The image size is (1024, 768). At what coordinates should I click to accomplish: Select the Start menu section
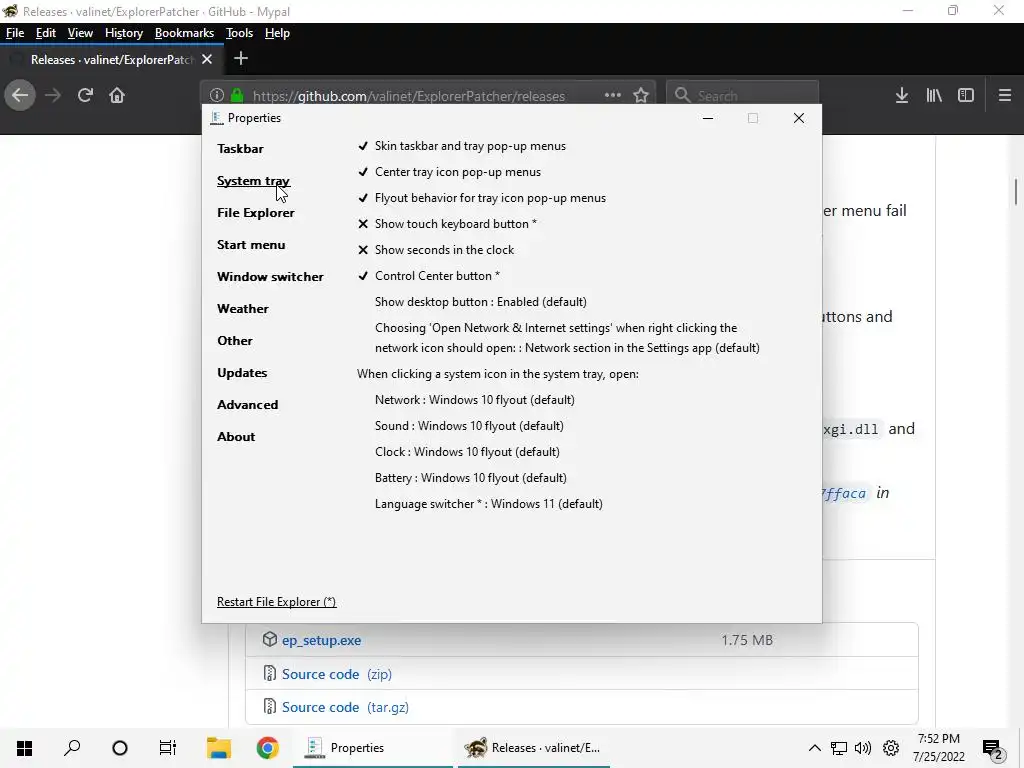click(x=251, y=245)
